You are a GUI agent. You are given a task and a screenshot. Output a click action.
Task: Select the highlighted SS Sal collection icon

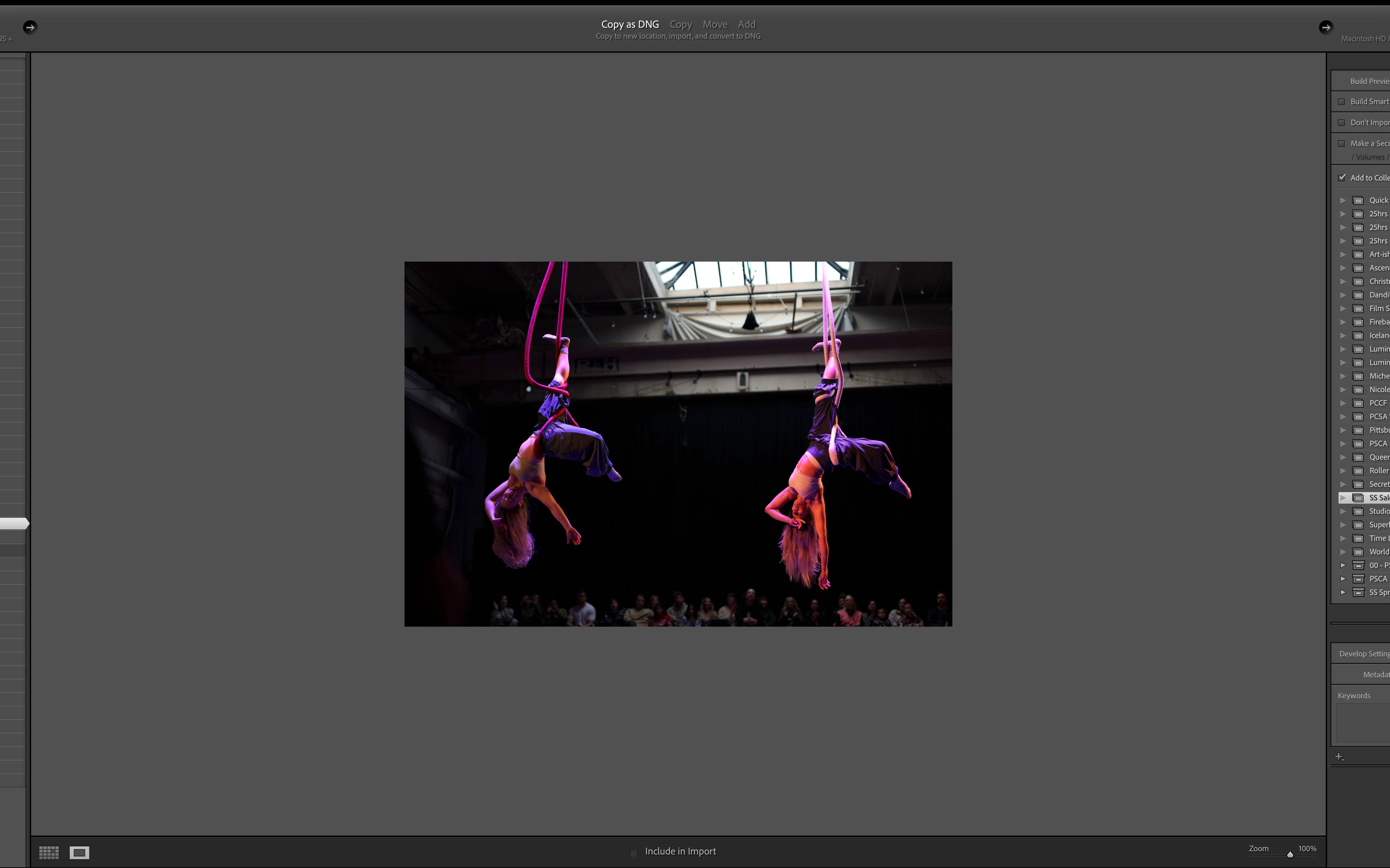tap(1359, 498)
